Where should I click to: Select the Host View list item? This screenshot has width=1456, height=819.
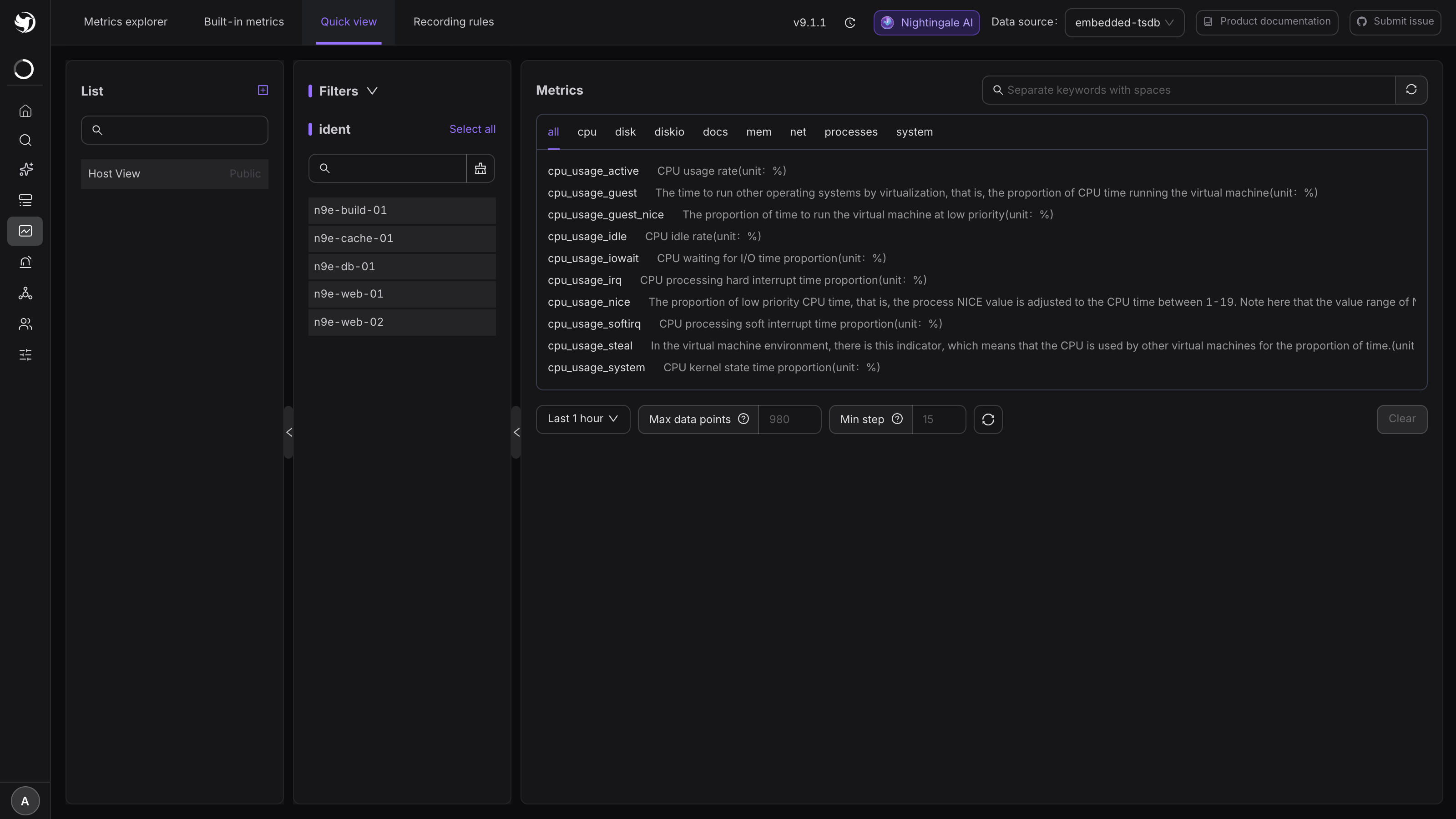[174, 173]
